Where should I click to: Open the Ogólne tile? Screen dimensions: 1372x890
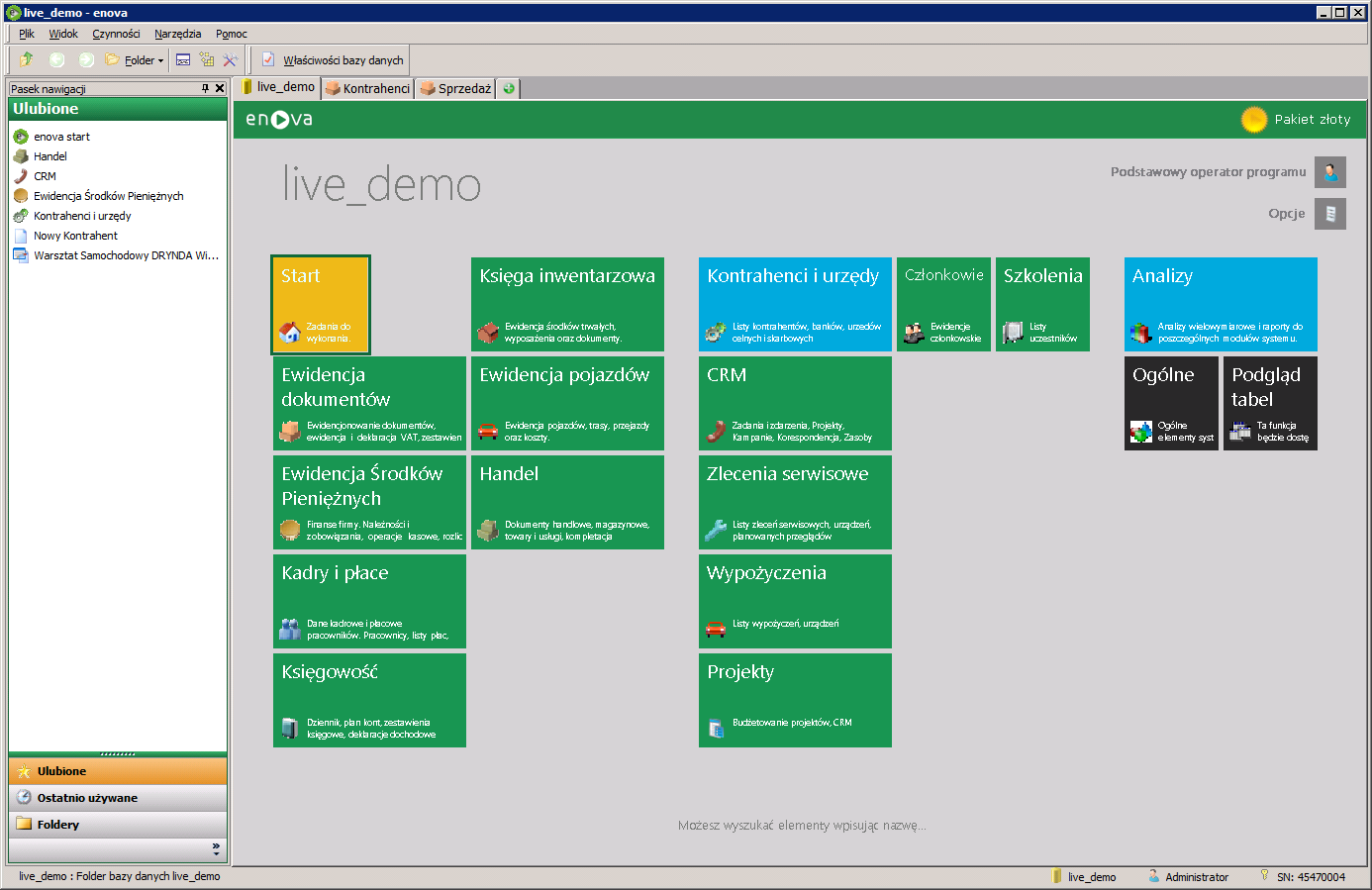point(1171,403)
